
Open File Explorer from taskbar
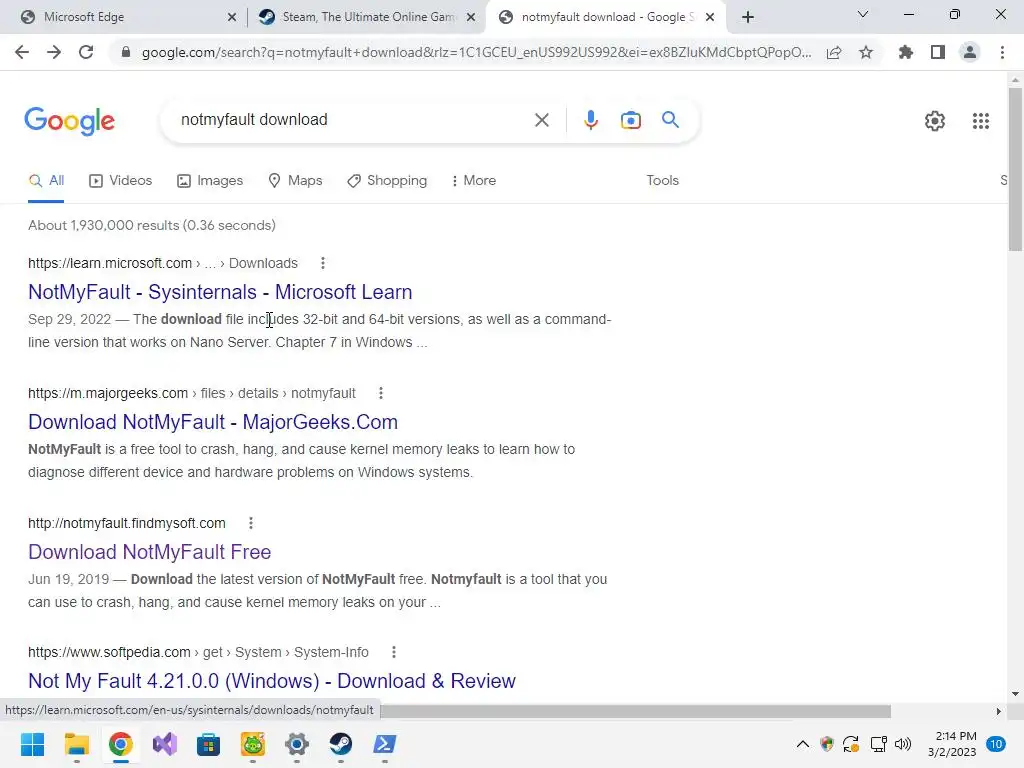pyautogui.click(x=76, y=744)
